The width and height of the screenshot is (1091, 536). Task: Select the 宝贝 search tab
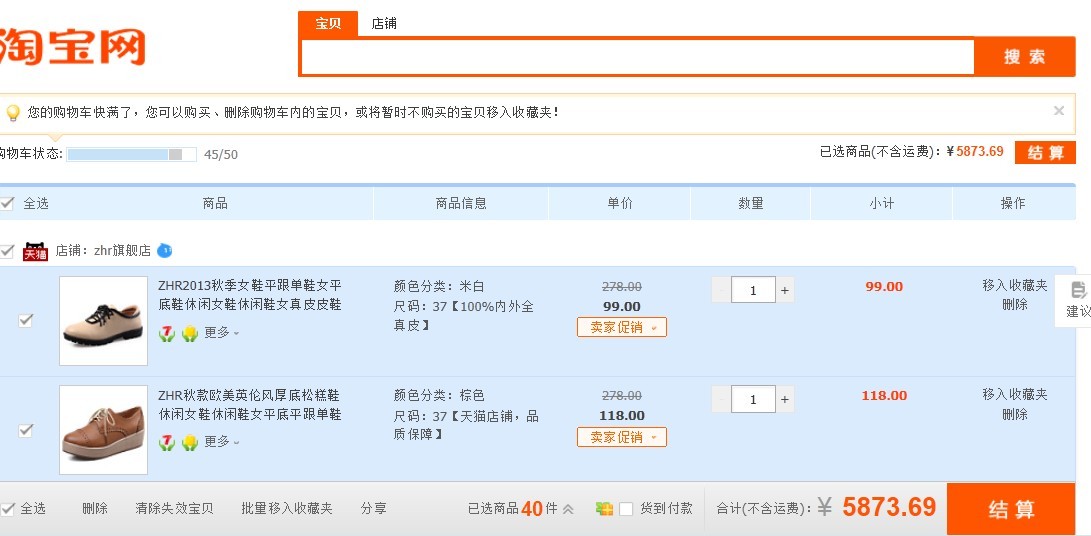(x=328, y=23)
